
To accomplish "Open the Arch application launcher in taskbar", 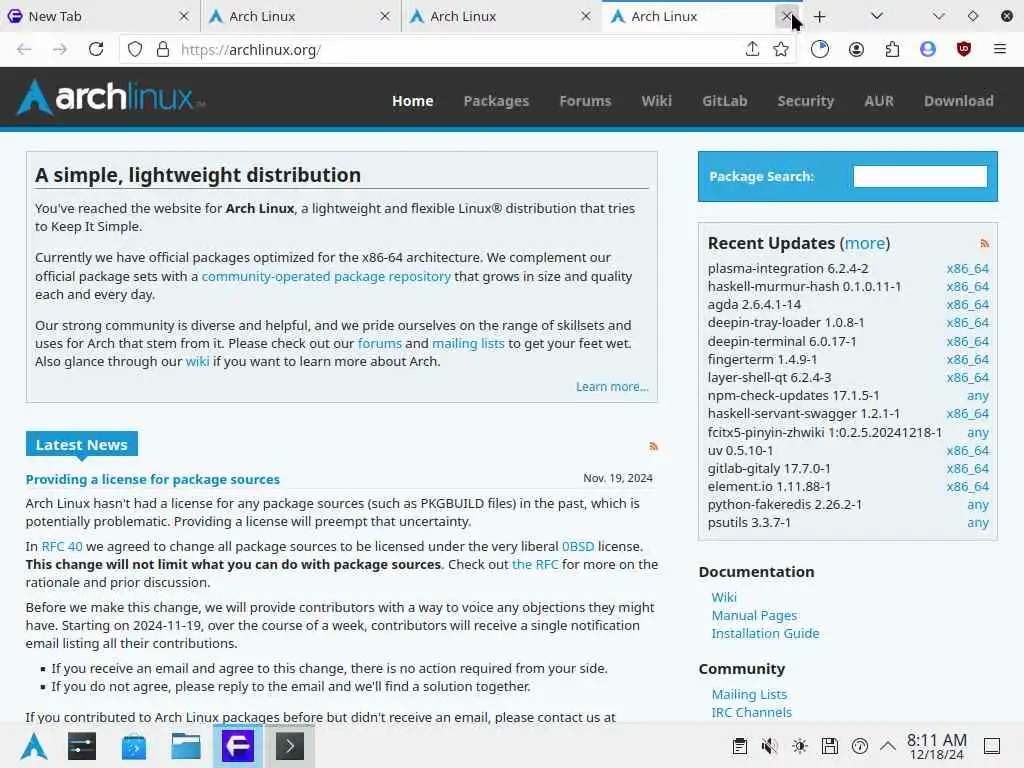I will [x=34, y=746].
